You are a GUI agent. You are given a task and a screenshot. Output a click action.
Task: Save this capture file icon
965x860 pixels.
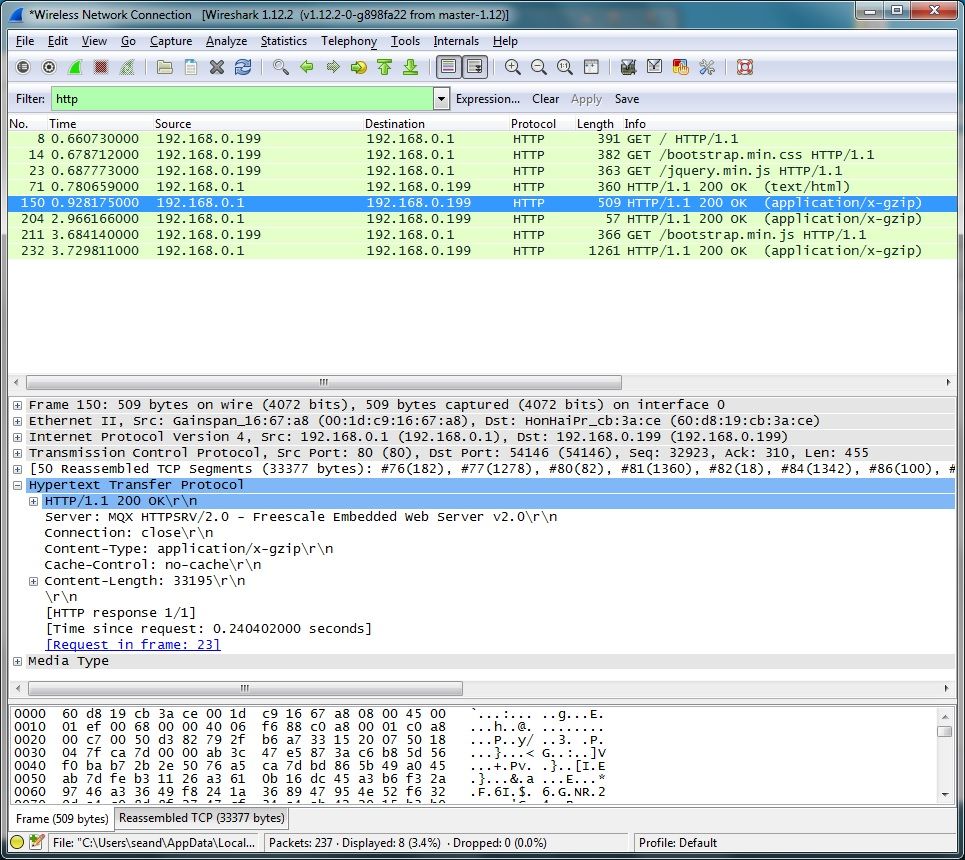[191, 67]
